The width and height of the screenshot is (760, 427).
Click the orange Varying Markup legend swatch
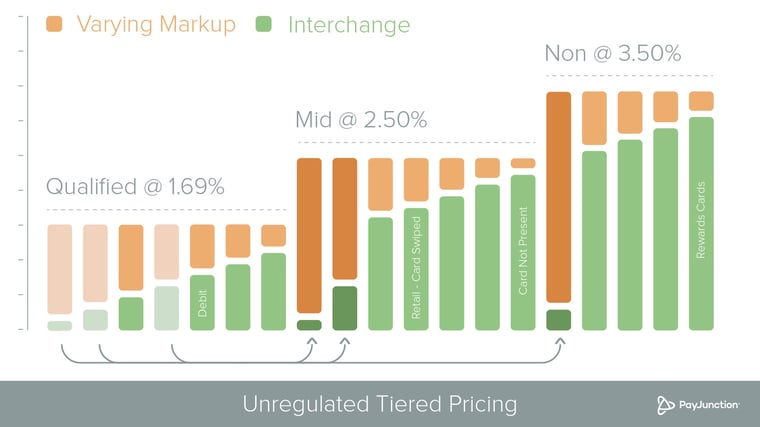tap(54, 24)
